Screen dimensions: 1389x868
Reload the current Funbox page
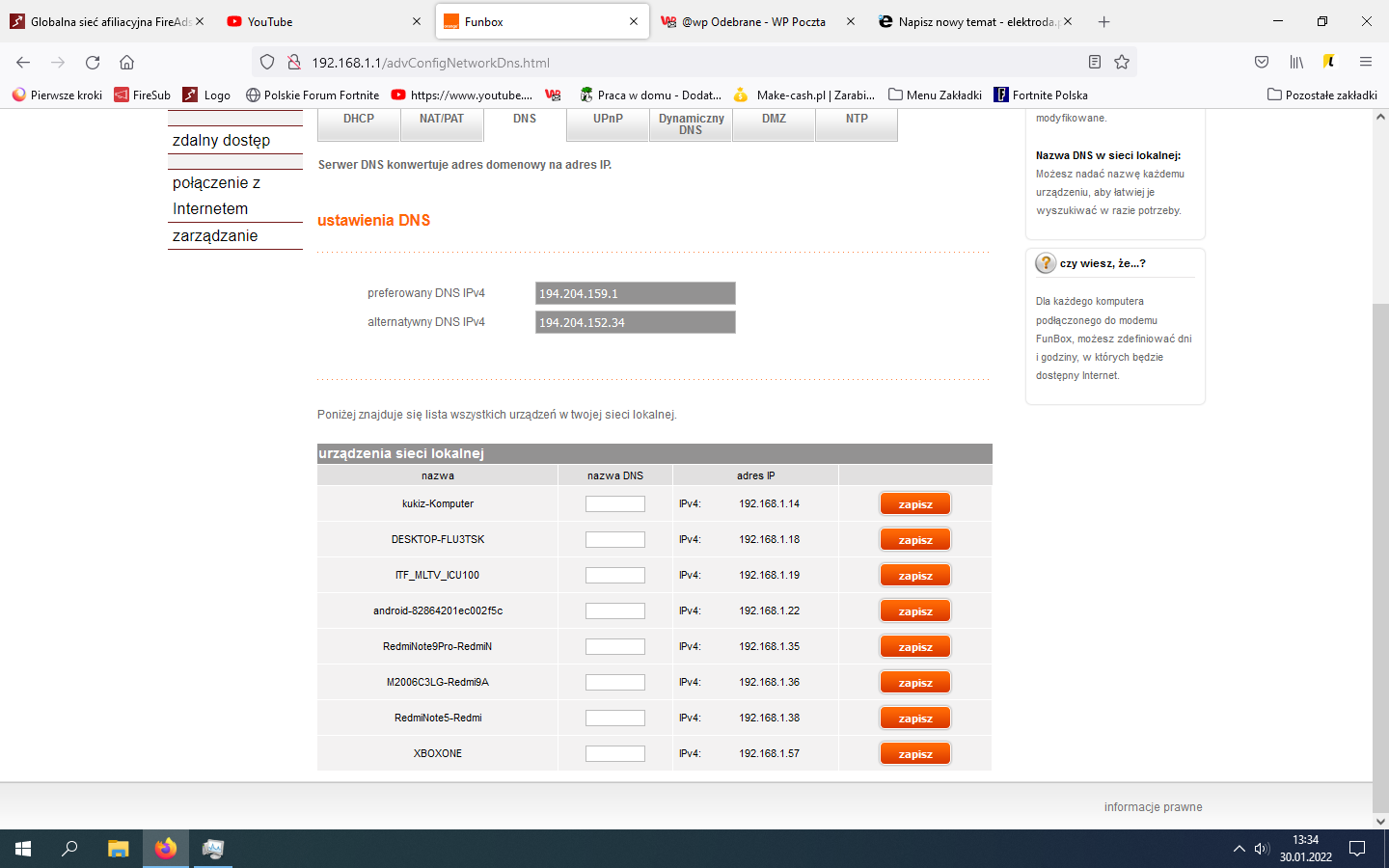tap(93, 63)
